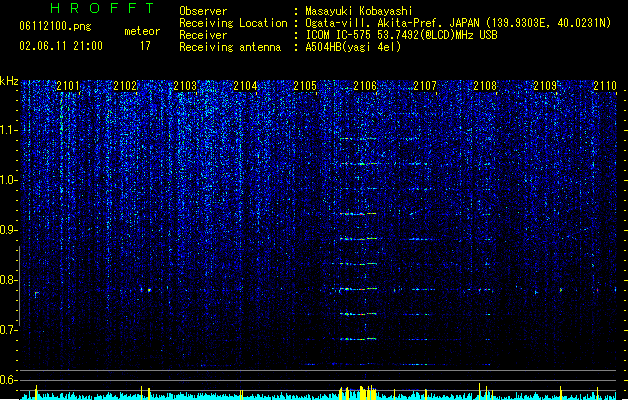Click the 2103 time marker
Viewport: 629px width, 400px height.
pos(185,86)
